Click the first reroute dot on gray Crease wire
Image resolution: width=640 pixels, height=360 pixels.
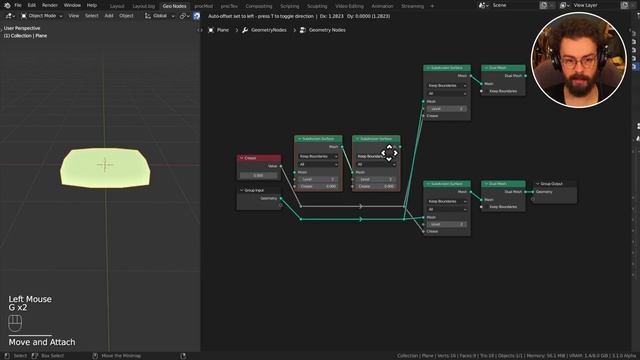click(301, 207)
